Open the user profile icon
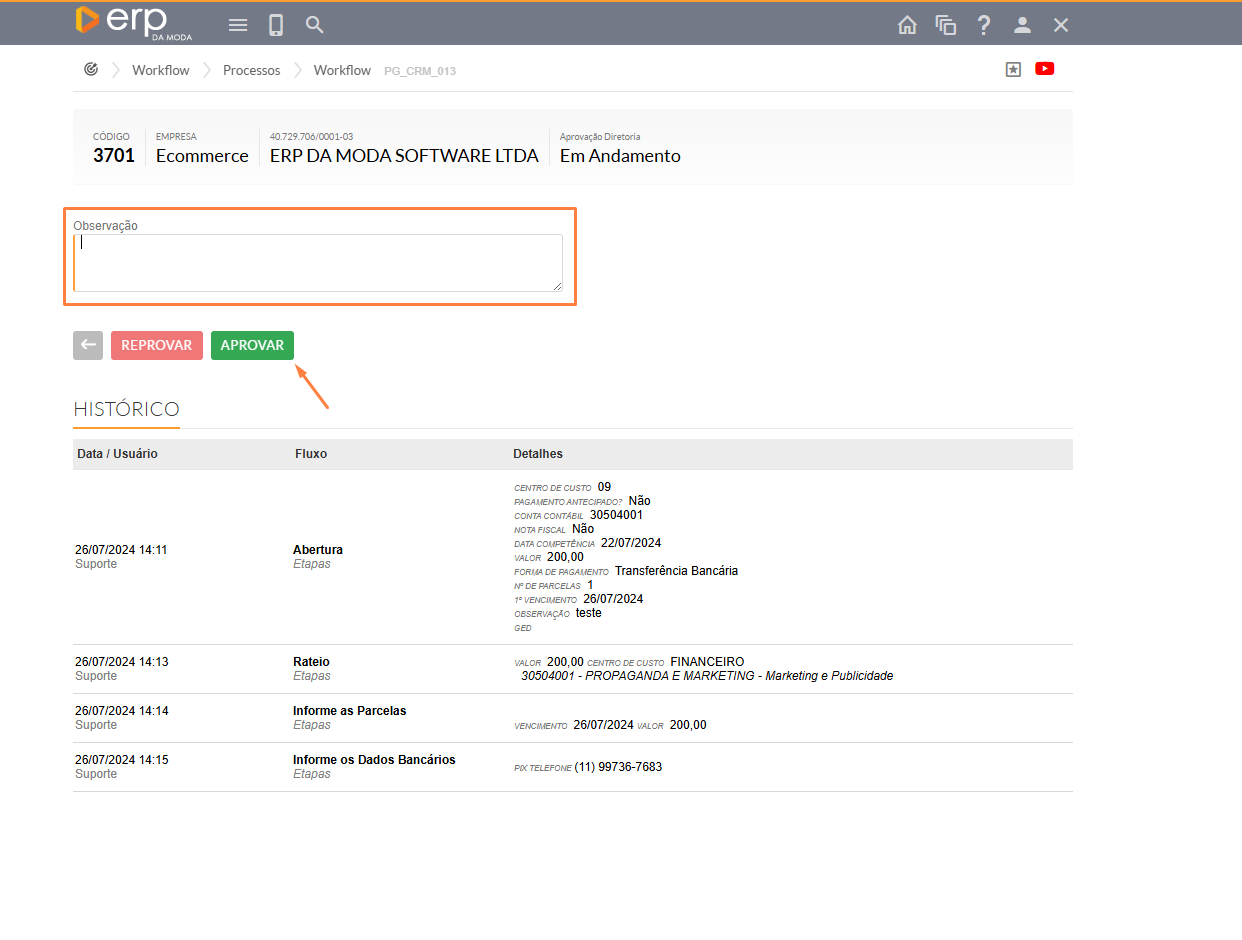Screen dimensions: 1242x940 tap(1022, 25)
